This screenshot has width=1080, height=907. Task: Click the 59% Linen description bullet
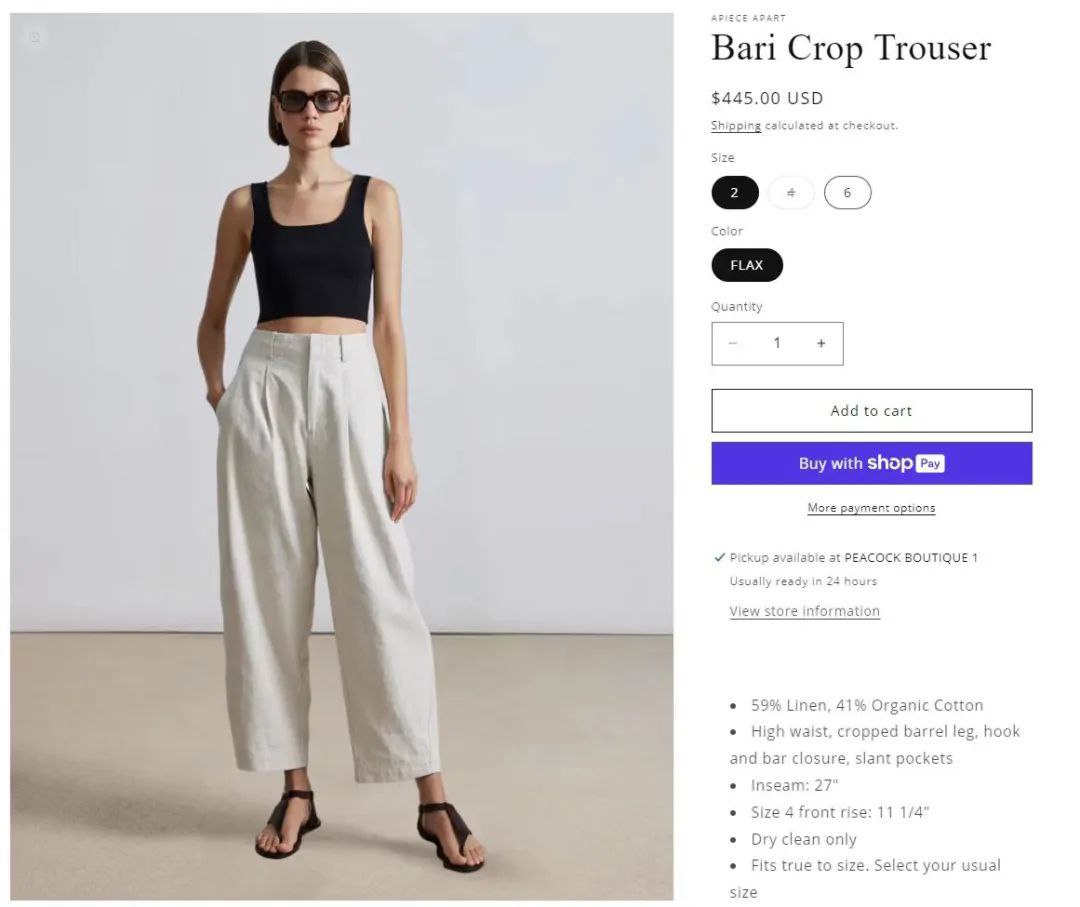(x=866, y=705)
